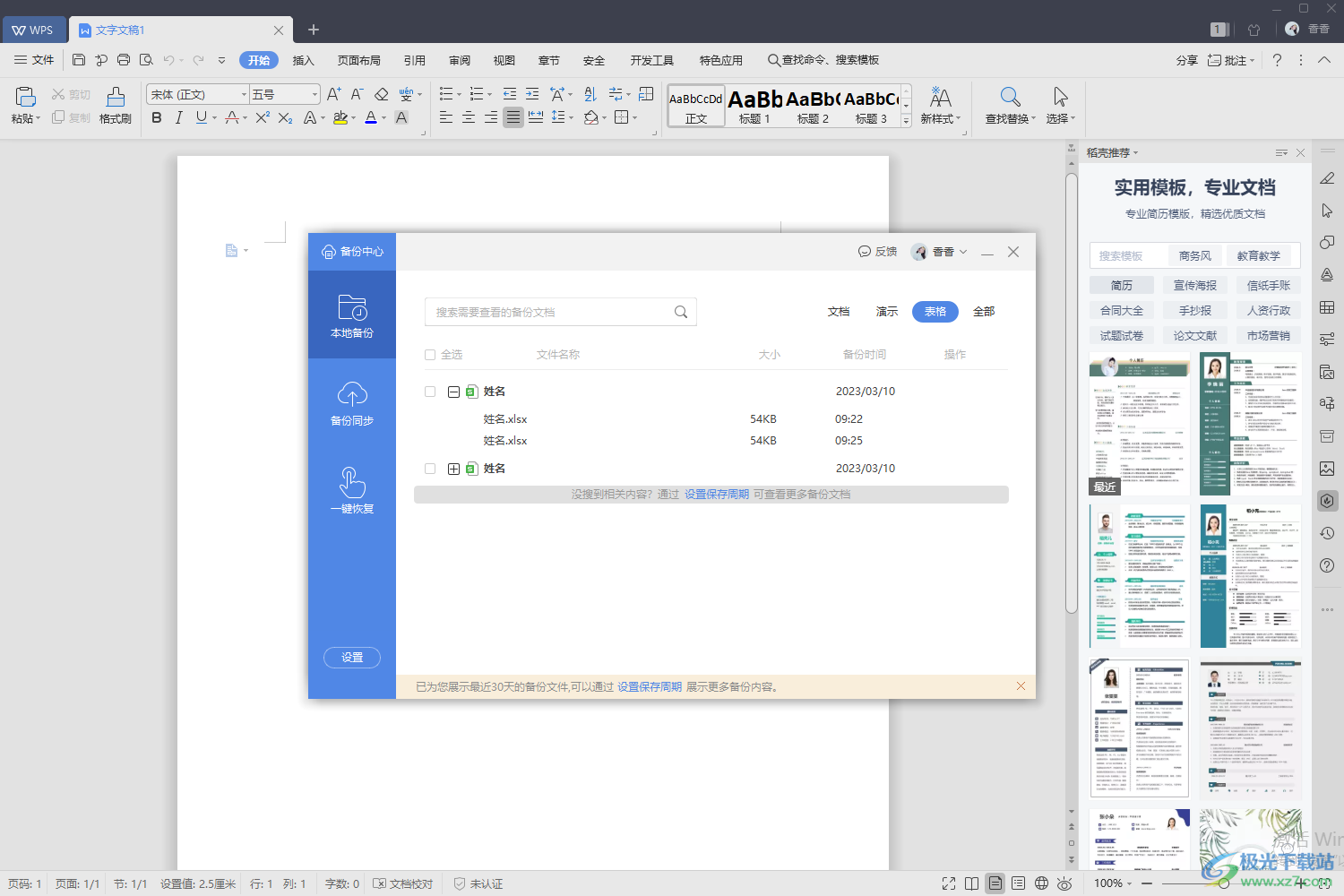Select the 宣传海报 template category
Viewport: 1344px width, 896px height.
point(1195,286)
